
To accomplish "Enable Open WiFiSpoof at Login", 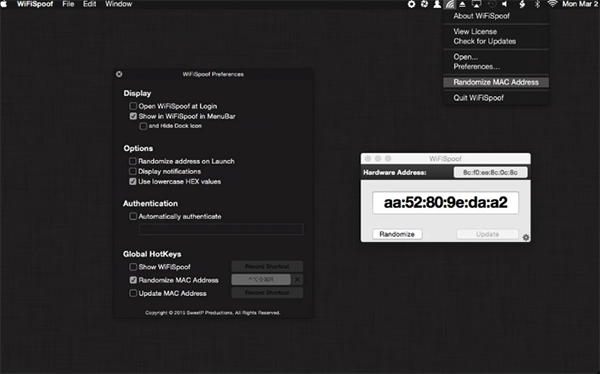I will 133,106.
